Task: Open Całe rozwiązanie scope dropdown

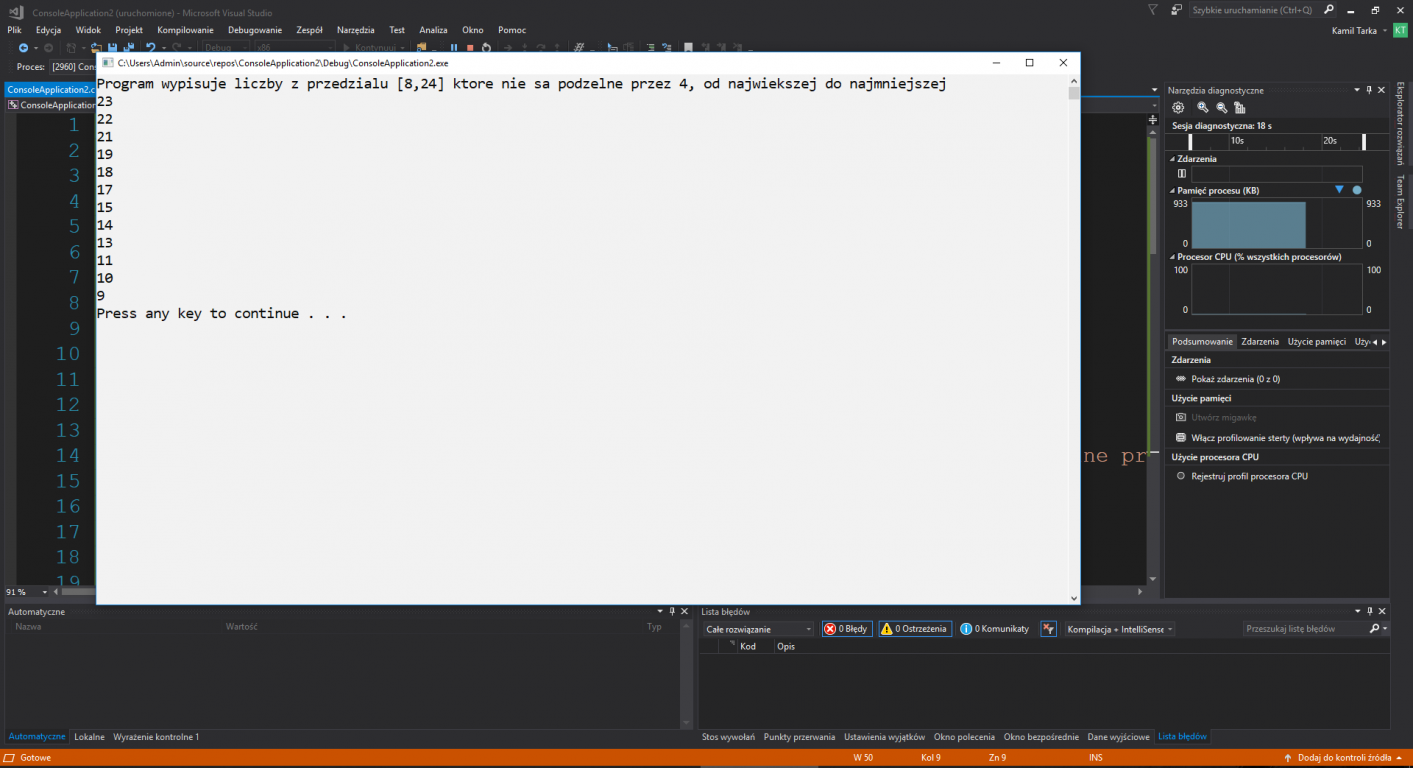Action: point(759,629)
